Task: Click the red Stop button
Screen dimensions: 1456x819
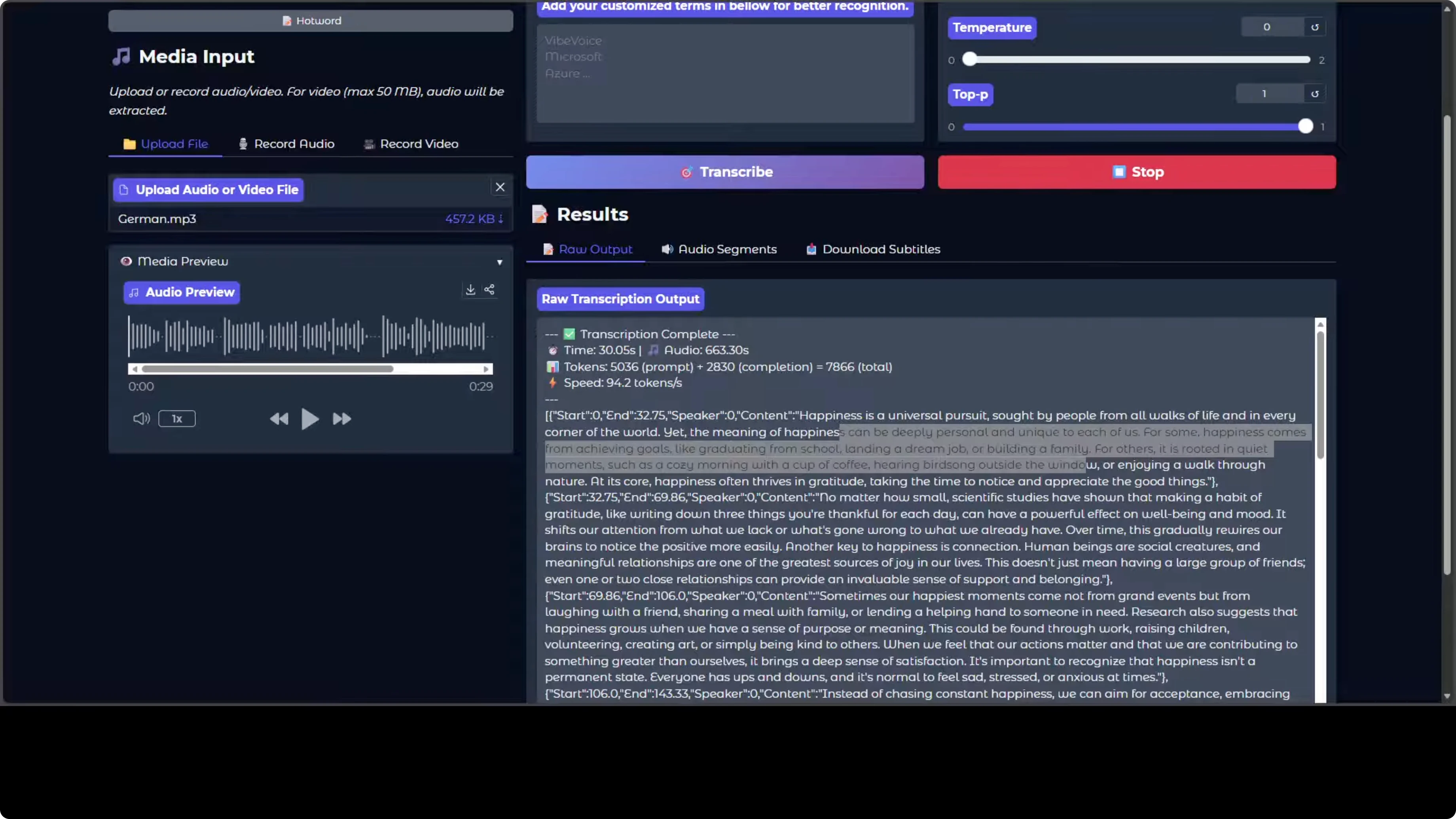Action: [1137, 172]
